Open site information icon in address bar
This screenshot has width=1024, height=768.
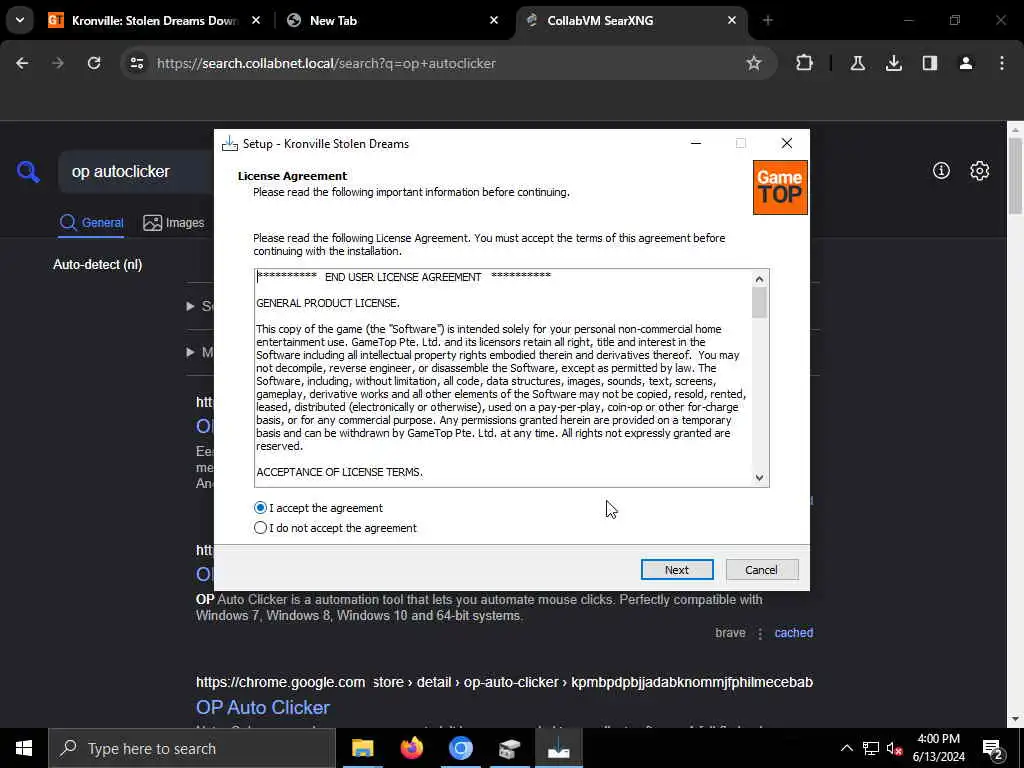click(x=136, y=63)
